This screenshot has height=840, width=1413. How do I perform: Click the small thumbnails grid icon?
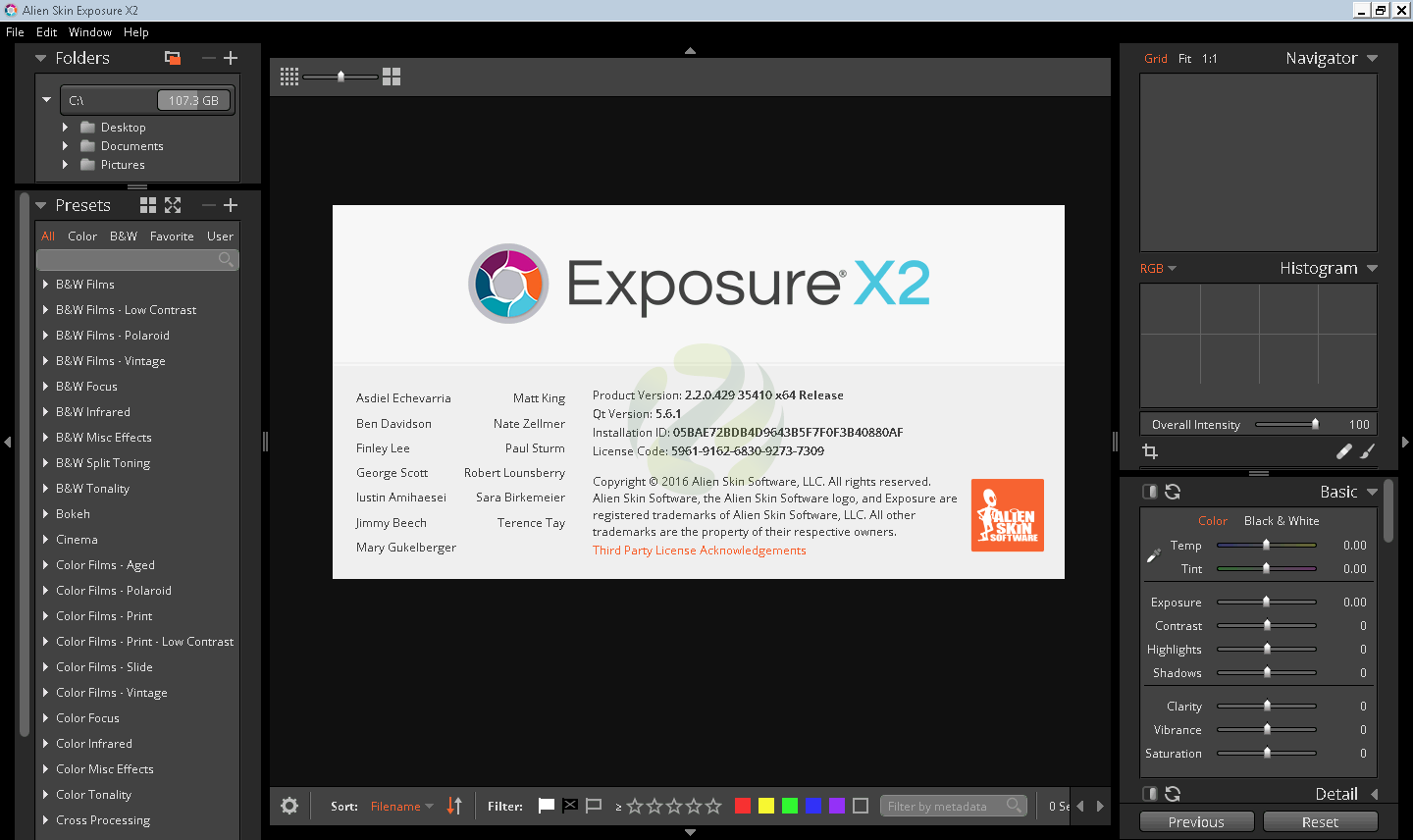(289, 77)
